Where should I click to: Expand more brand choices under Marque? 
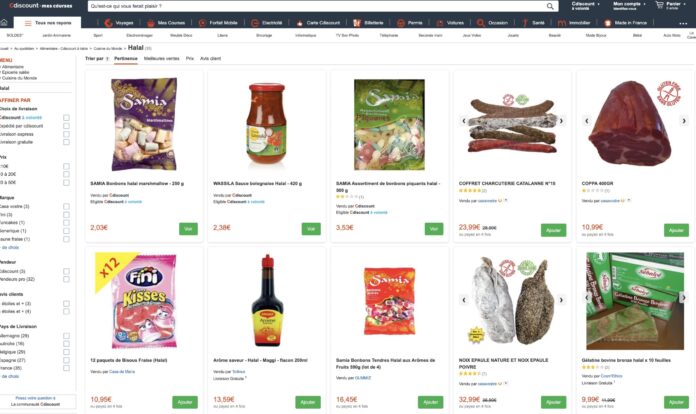tap(10, 247)
